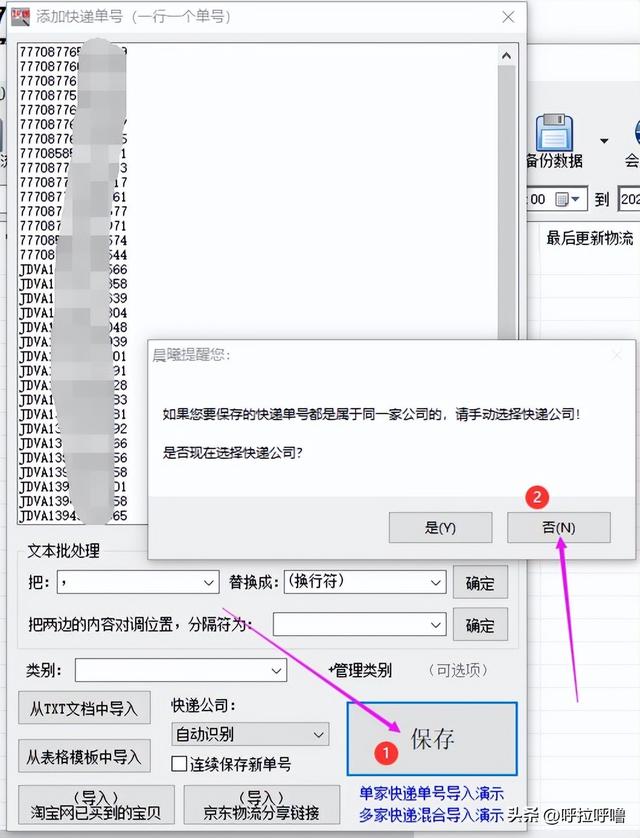Click the end date field after 到

pos(629,199)
